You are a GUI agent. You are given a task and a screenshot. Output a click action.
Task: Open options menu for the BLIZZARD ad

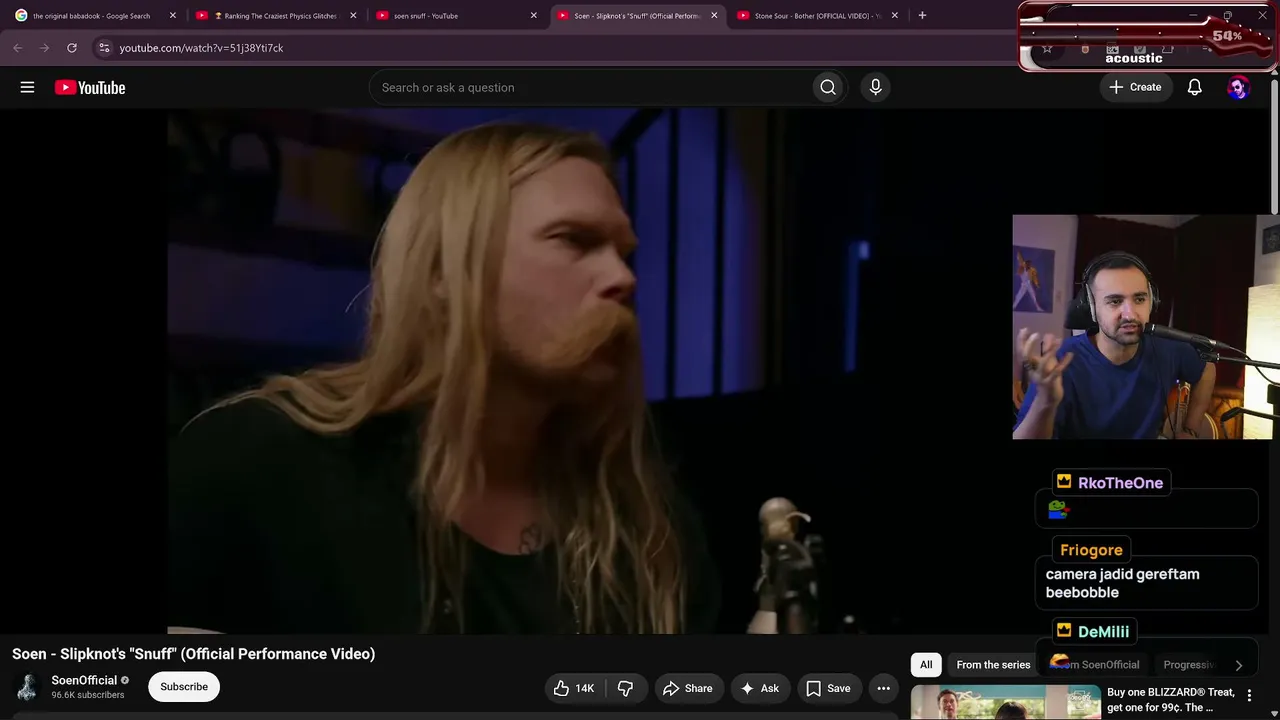point(1249,694)
